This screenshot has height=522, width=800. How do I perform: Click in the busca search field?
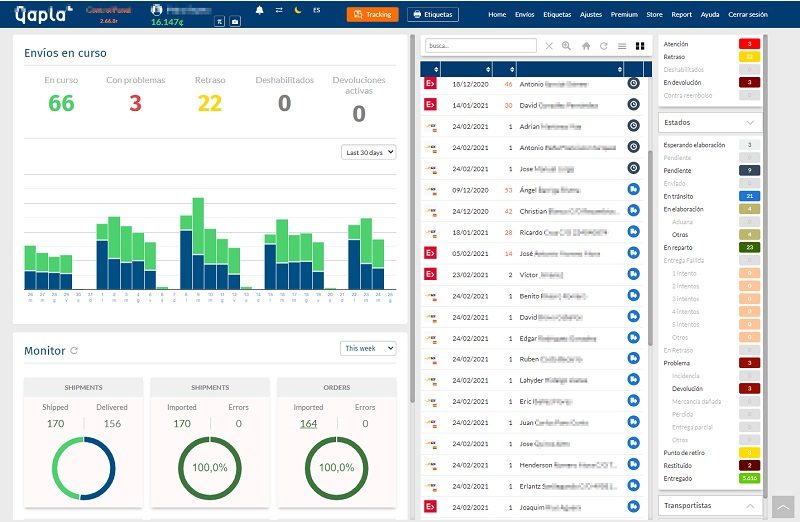pos(481,45)
